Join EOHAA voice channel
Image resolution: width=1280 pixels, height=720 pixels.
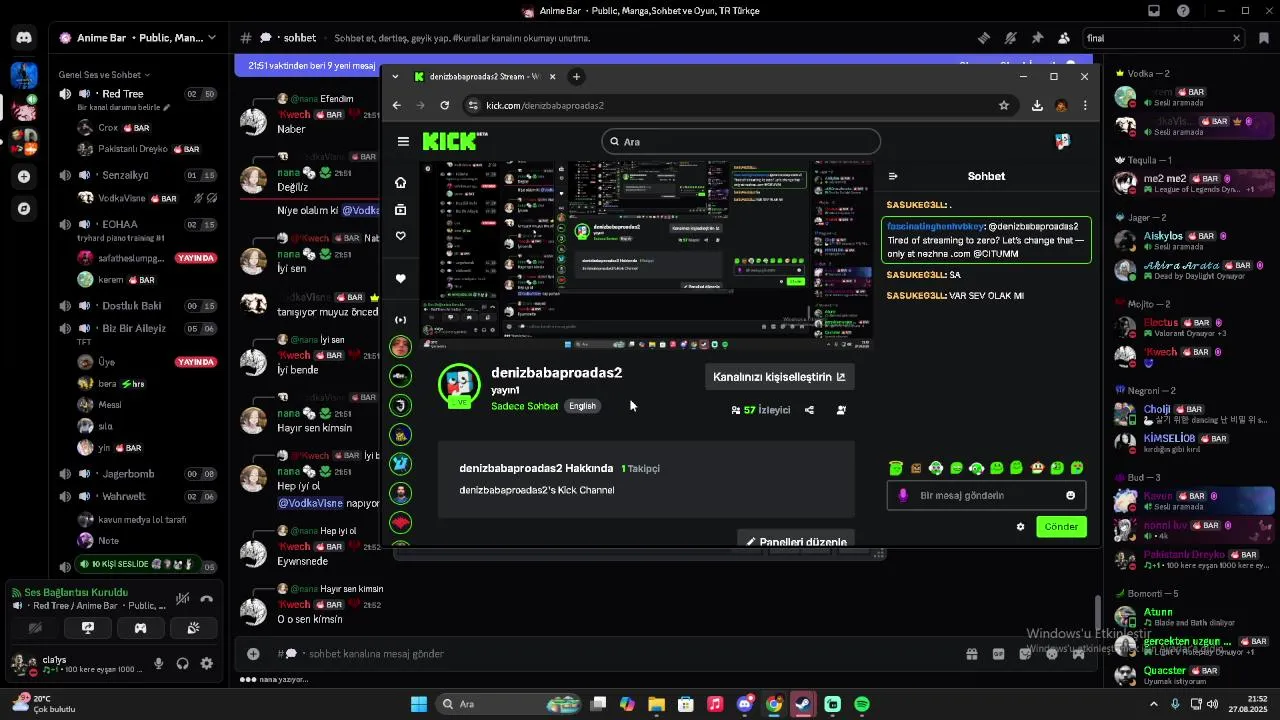tap(138, 224)
